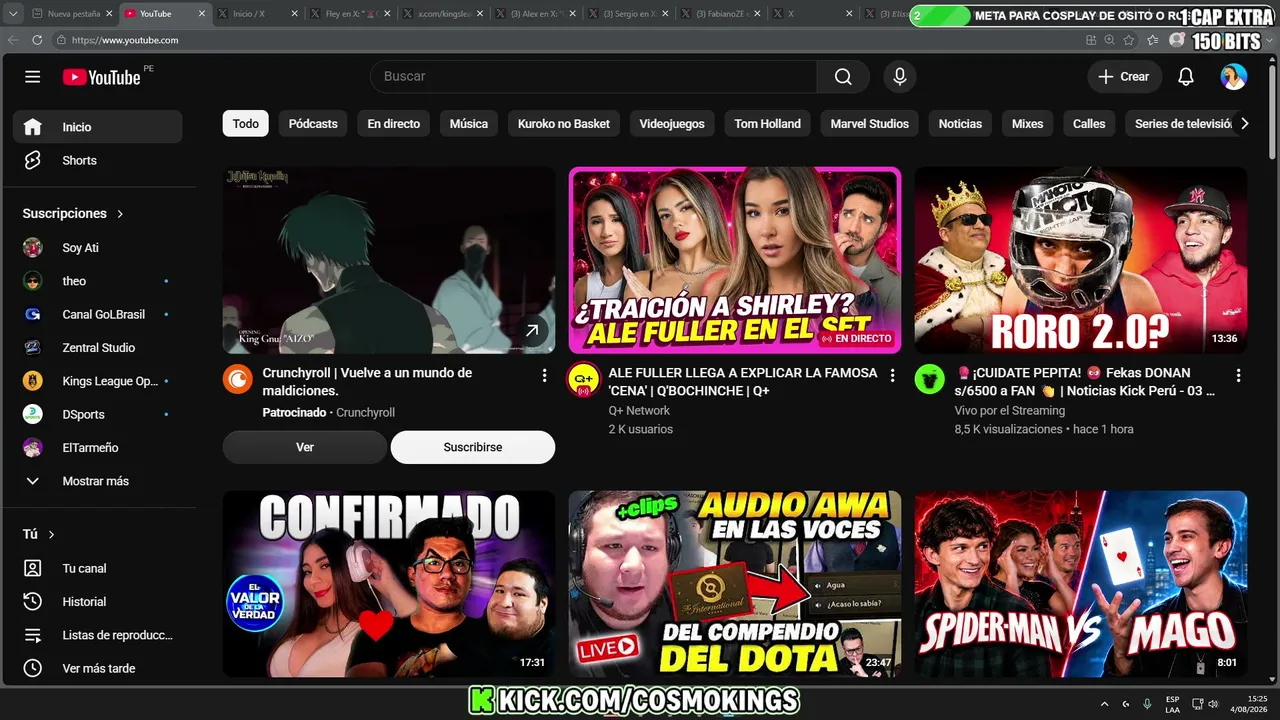Open the ALE FULLER LLEGA A EXPLICAR video title

pyautogui.click(x=743, y=382)
